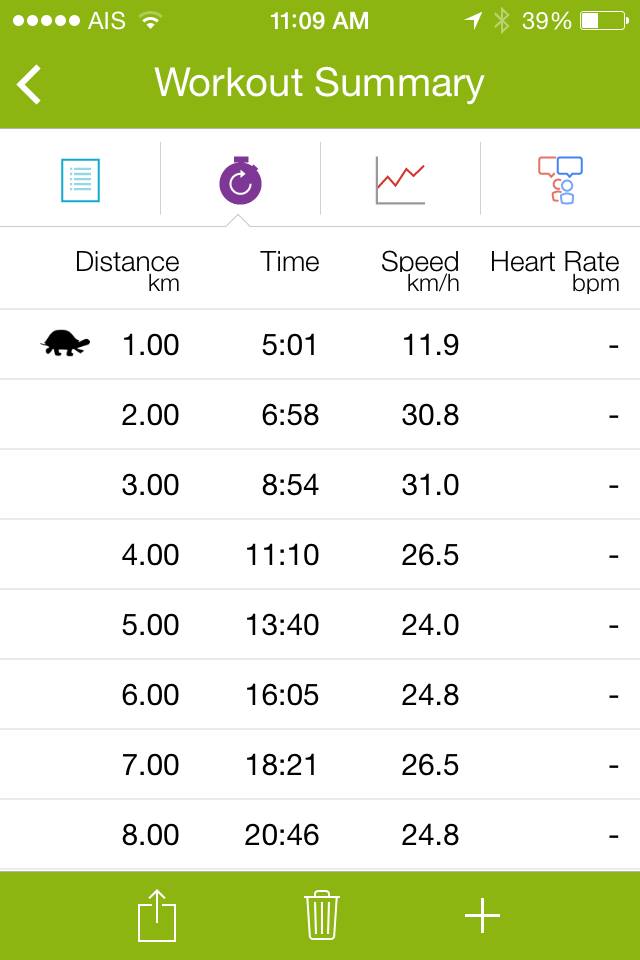Tap the Distance km column header
The height and width of the screenshot is (960, 640).
coord(127,270)
